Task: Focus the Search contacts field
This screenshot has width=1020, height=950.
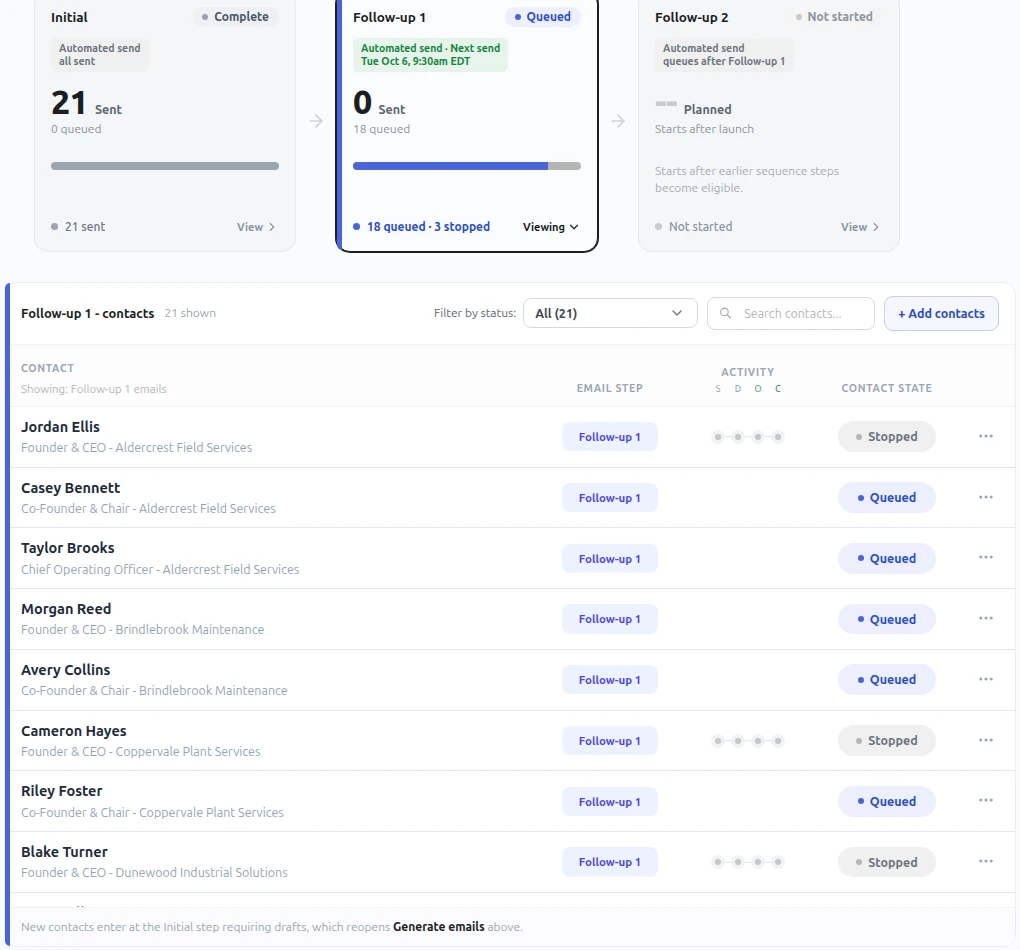Action: coord(791,313)
